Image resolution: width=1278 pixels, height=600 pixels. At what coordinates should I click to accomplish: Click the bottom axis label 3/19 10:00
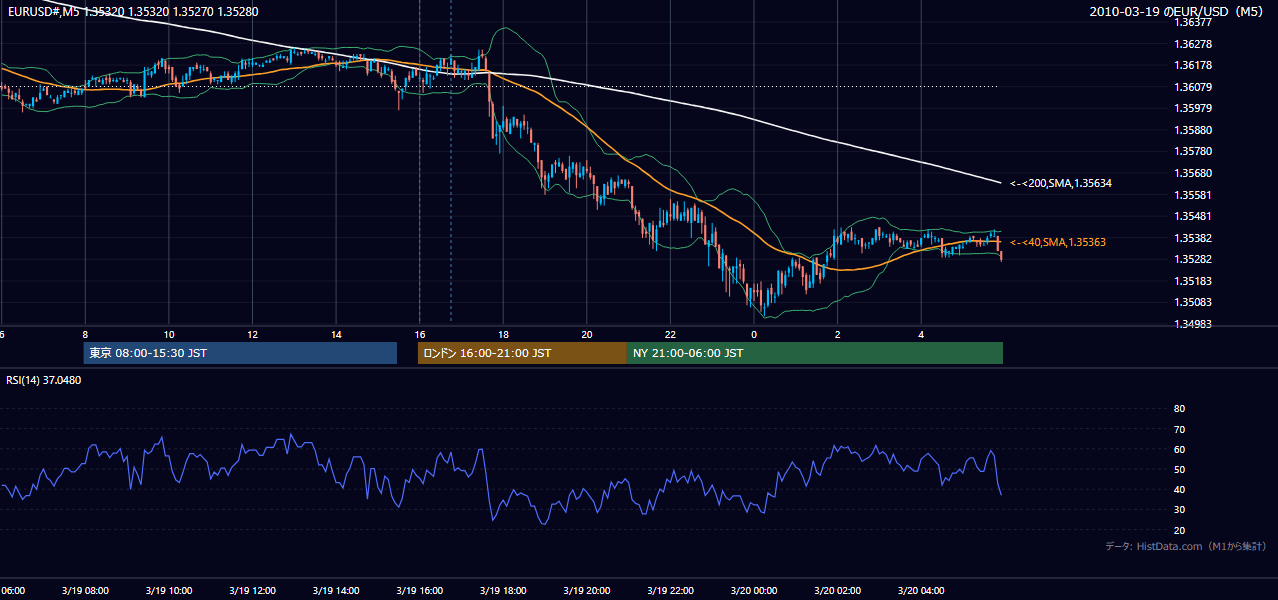[x=168, y=591]
